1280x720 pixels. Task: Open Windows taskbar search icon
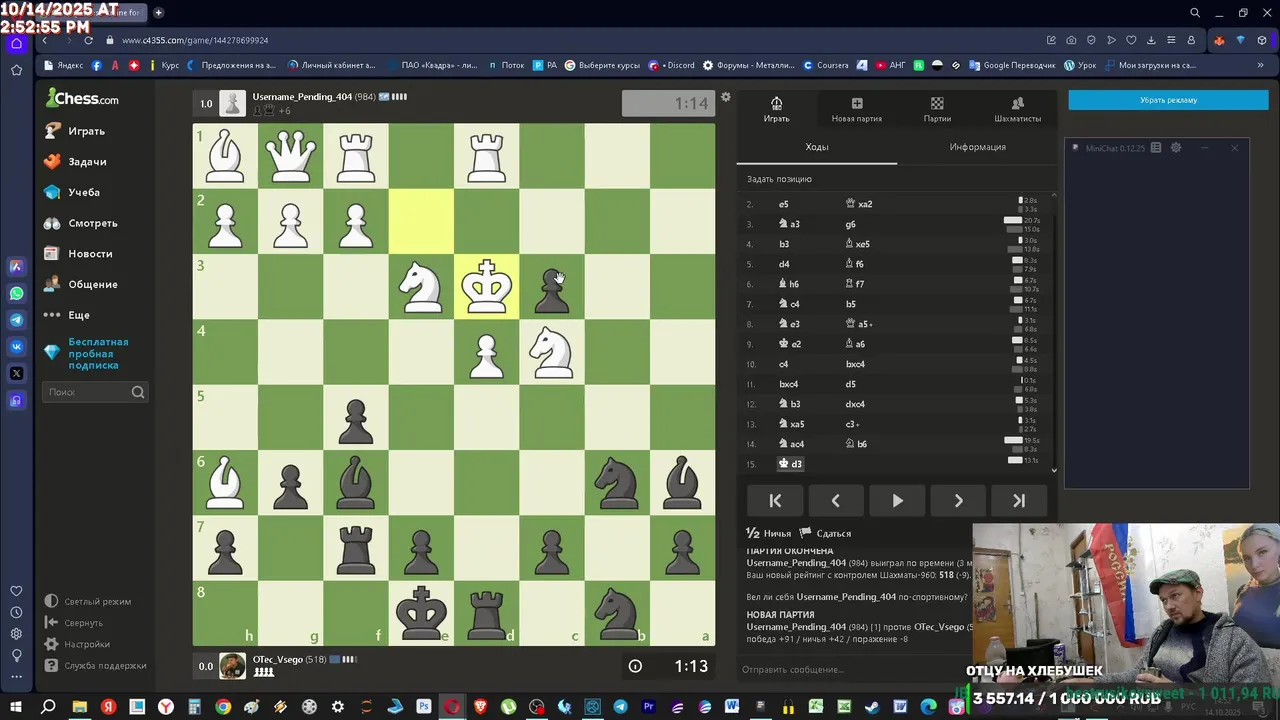click(x=48, y=707)
